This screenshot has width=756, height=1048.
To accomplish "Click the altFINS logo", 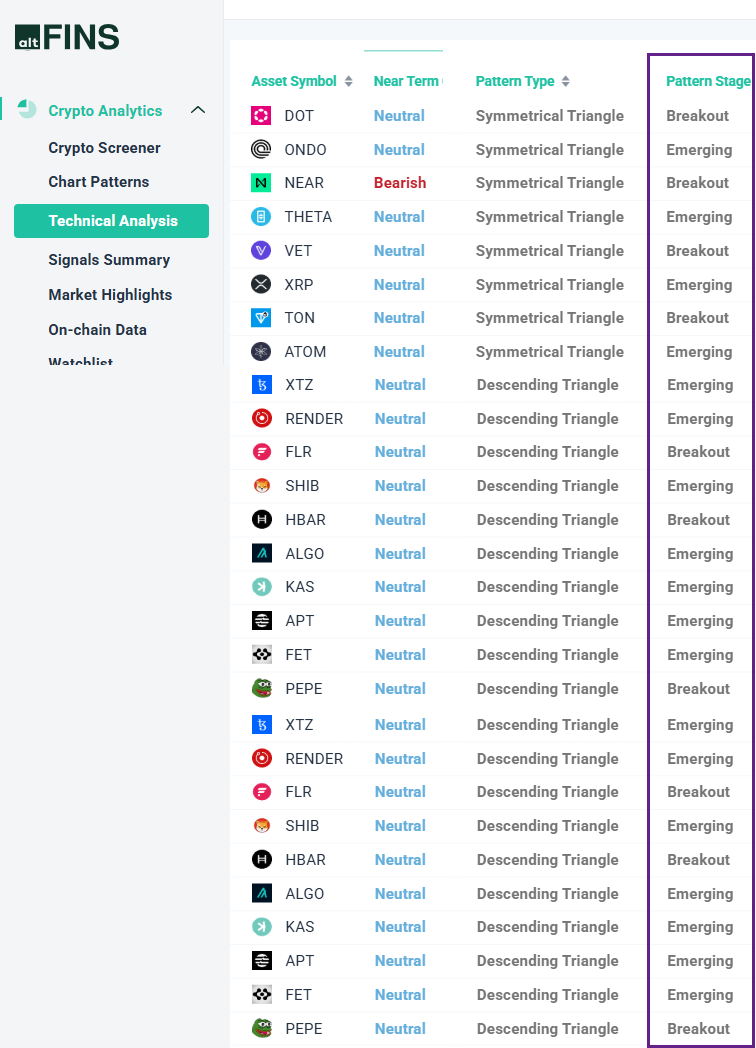I will coord(67,37).
